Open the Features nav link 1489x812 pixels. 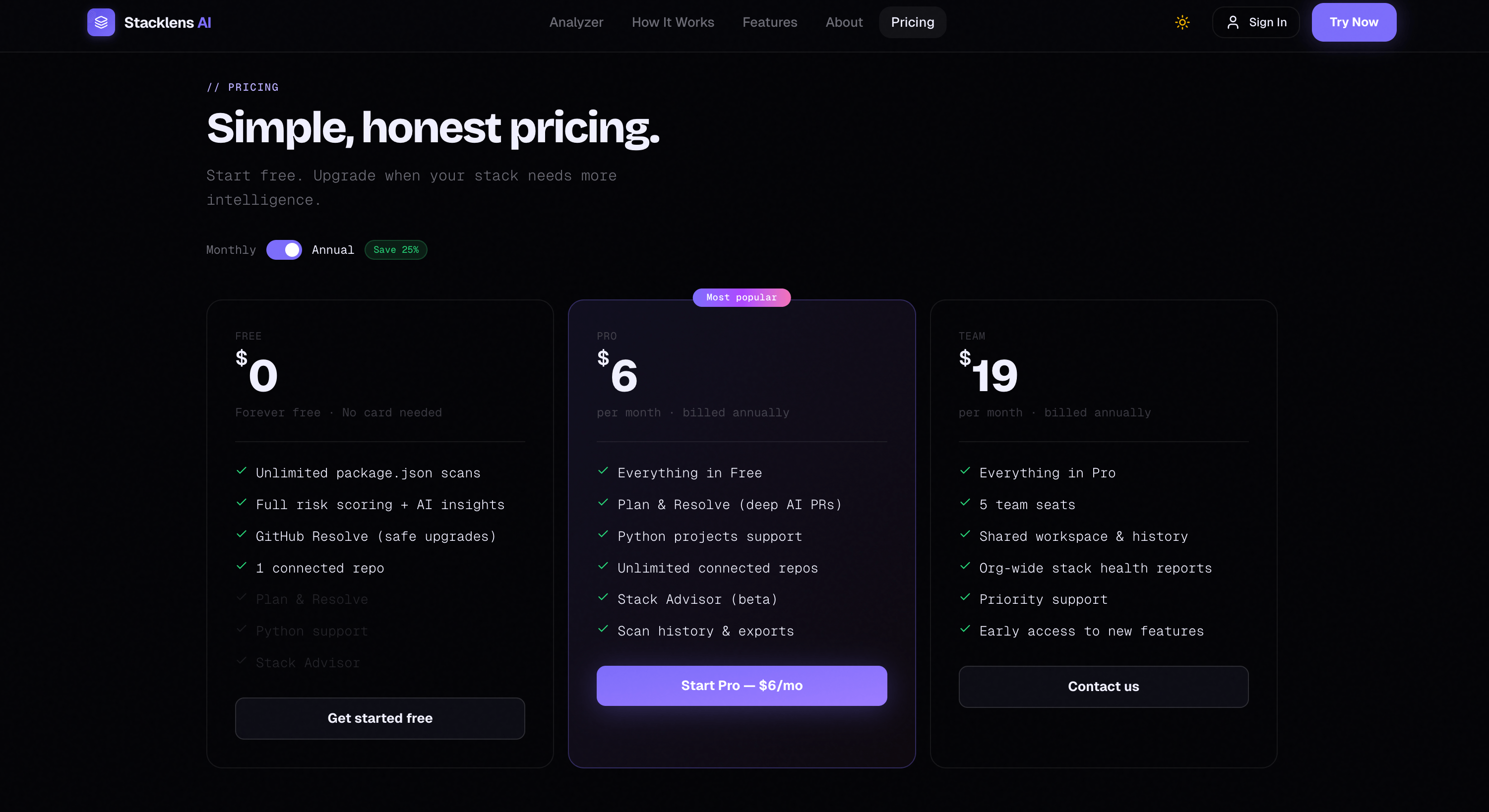pyautogui.click(x=769, y=22)
